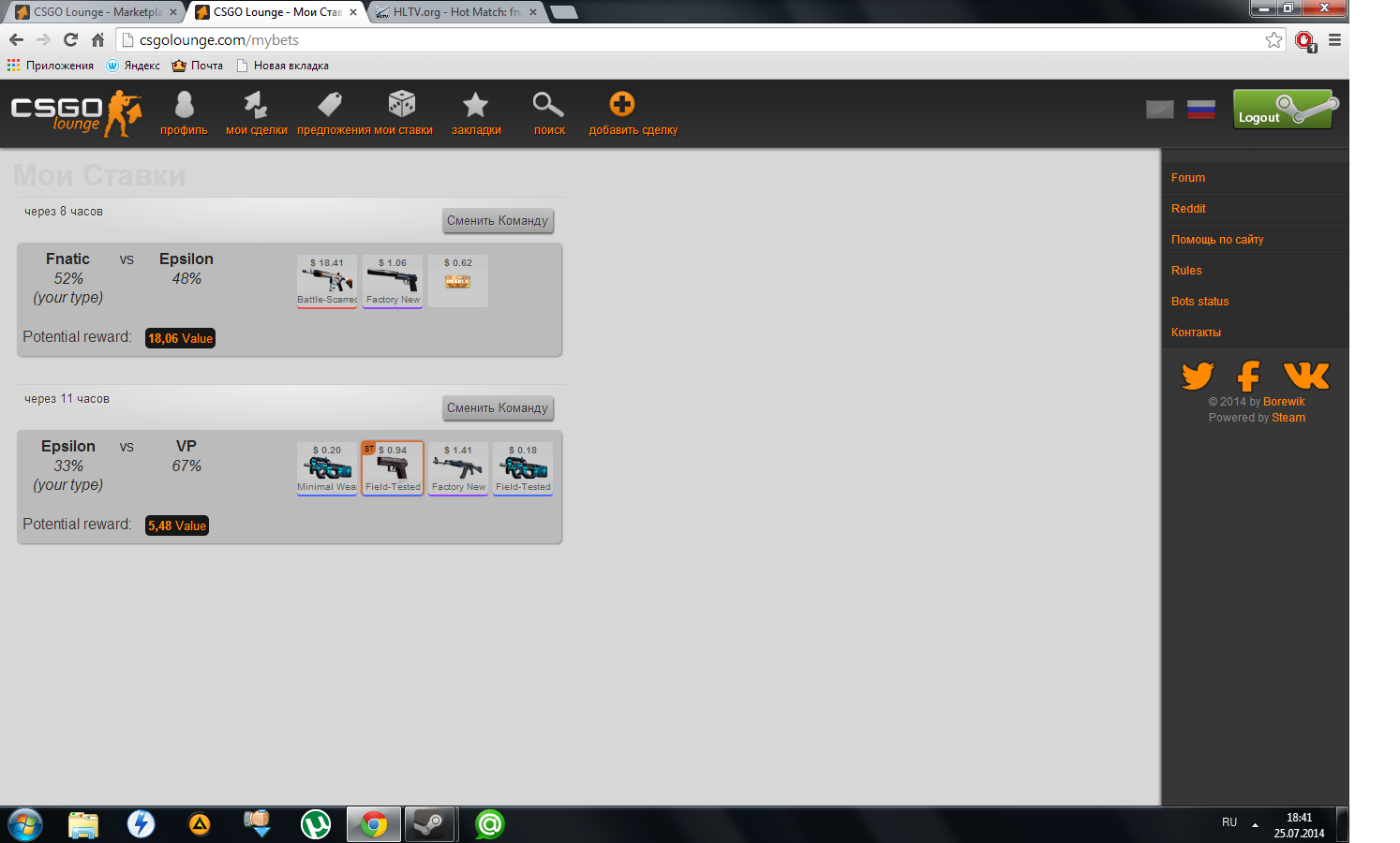Click the browser forward arrow

click(x=43, y=39)
